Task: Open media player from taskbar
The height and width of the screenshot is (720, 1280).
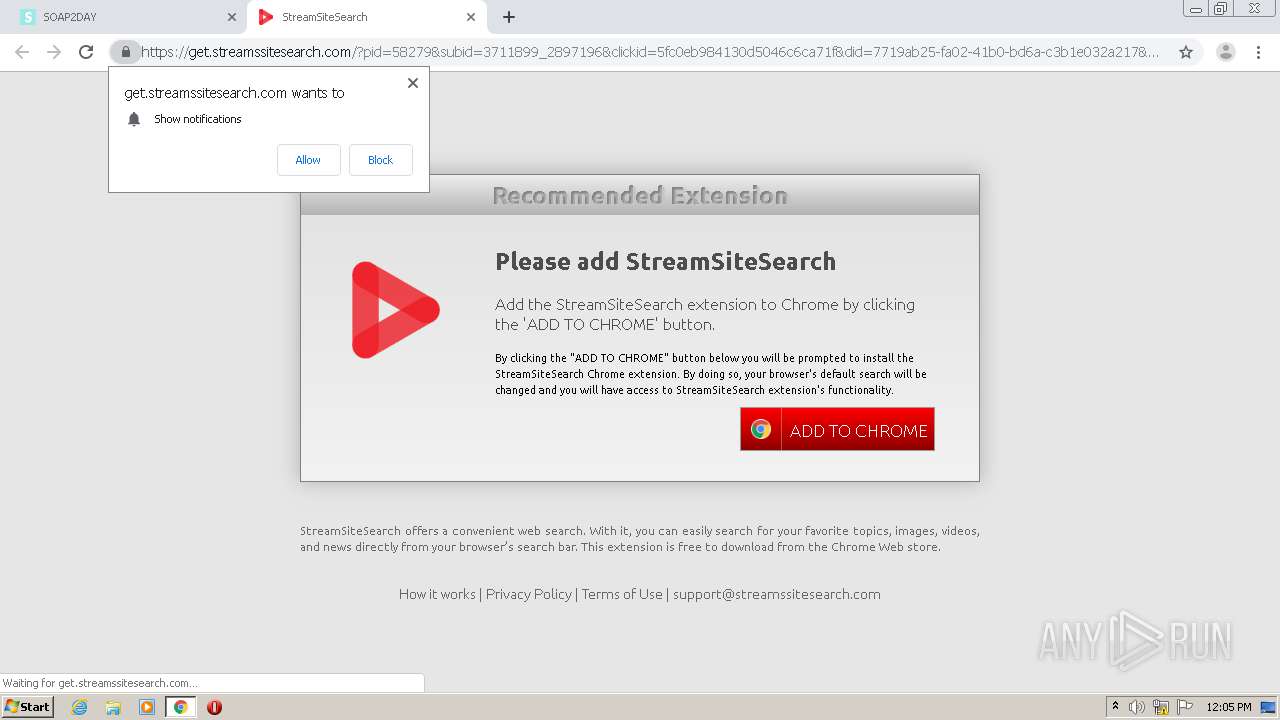Action: coord(147,707)
